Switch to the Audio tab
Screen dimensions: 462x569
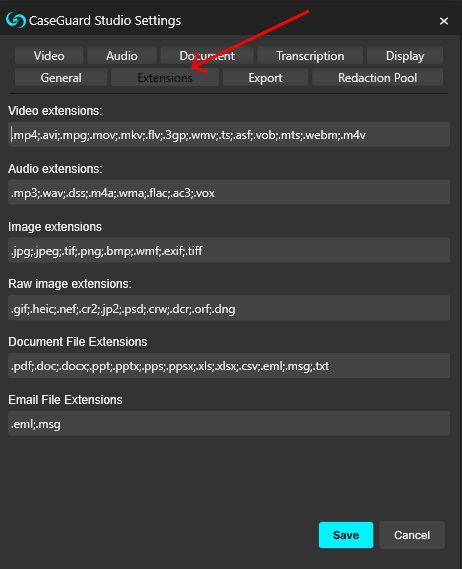(122, 56)
